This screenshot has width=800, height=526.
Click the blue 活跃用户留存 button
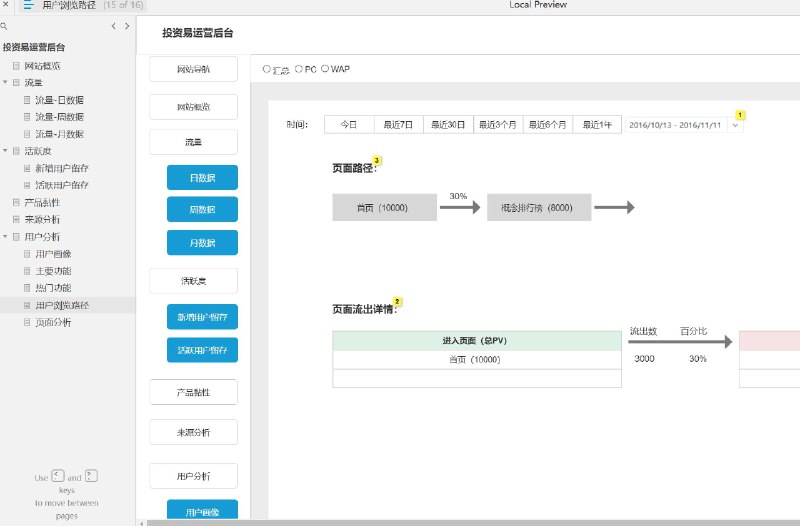click(202, 350)
